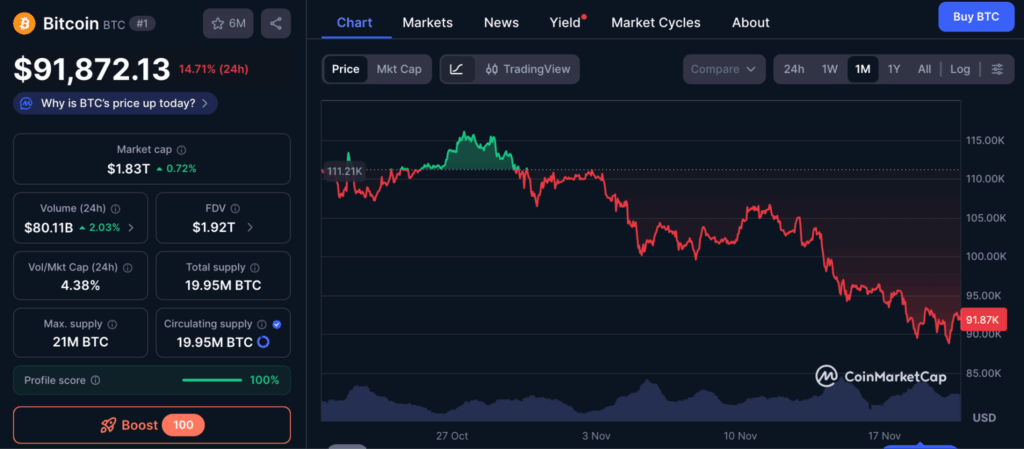
Task: Click the Bitcoin logo icon
Action: pyautogui.click(x=25, y=23)
